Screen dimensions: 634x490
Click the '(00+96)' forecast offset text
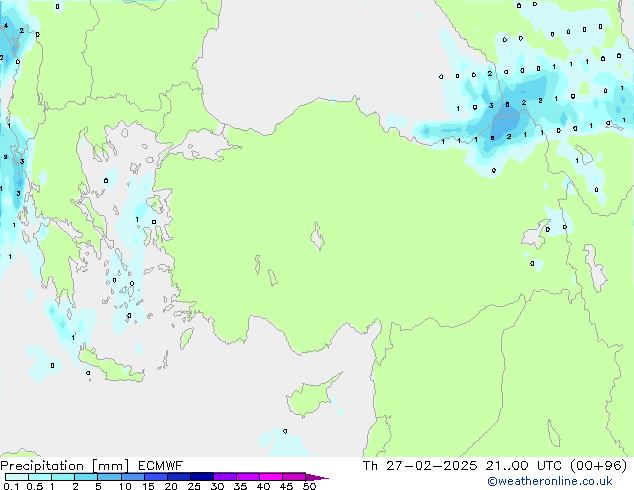click(598, 465)
